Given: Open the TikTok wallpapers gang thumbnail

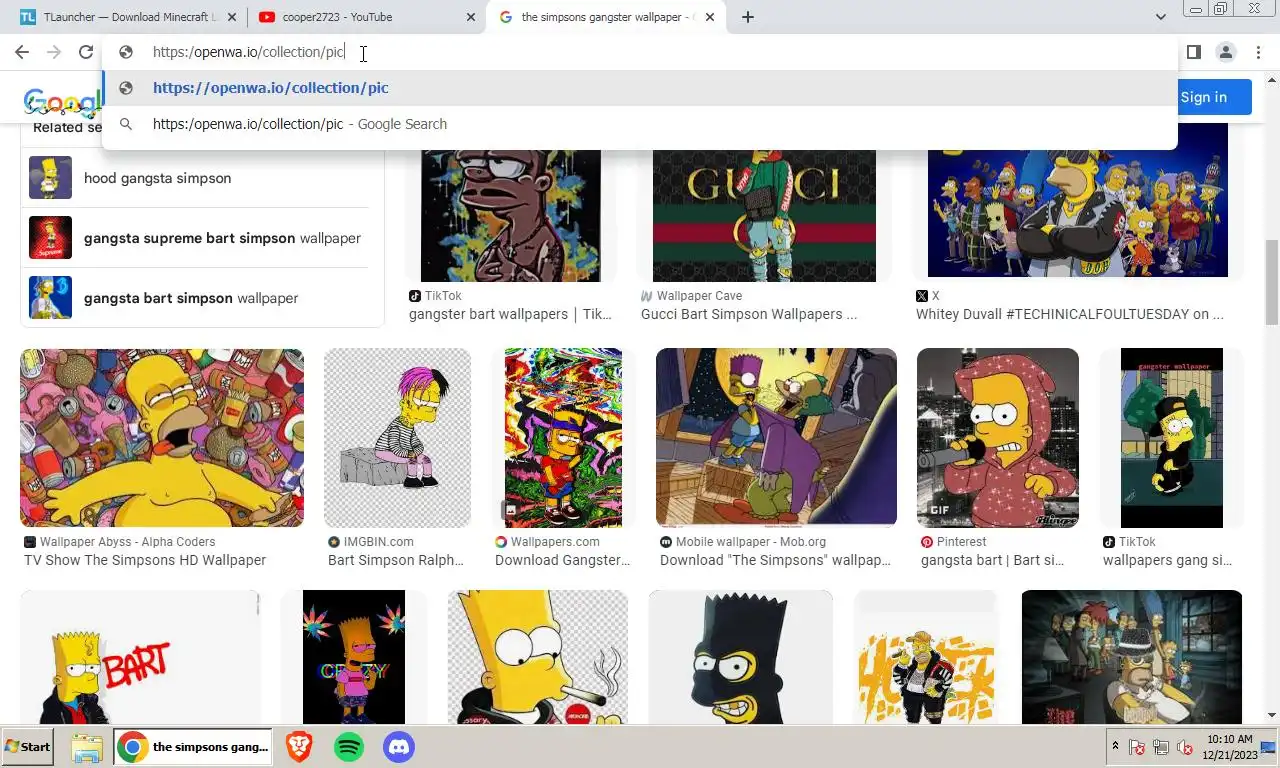Looking at the screenshot, I should click(x=1171, y=438).
